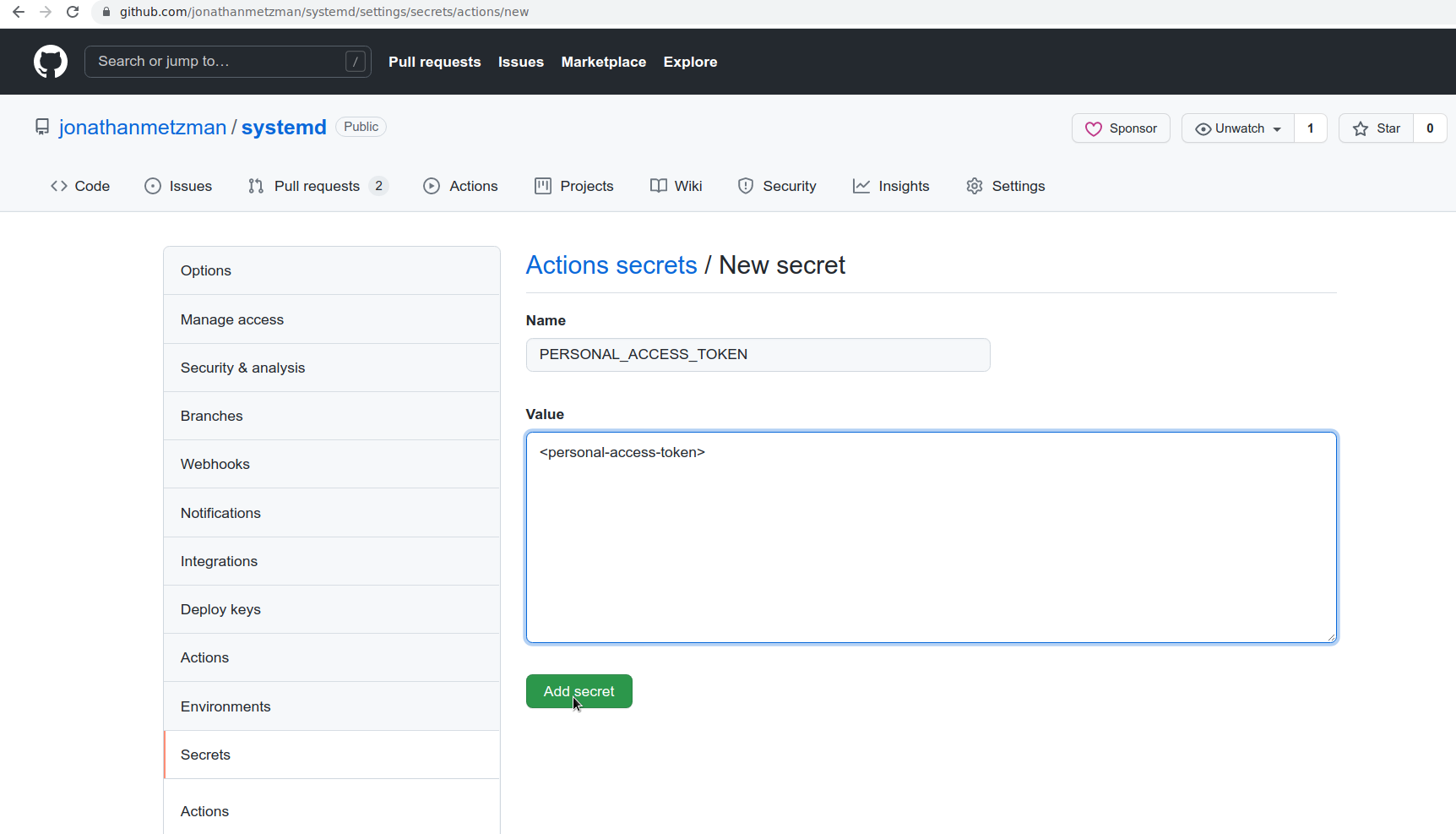
Task: Click the Wiki tab book icon
Action: [659, 186]
